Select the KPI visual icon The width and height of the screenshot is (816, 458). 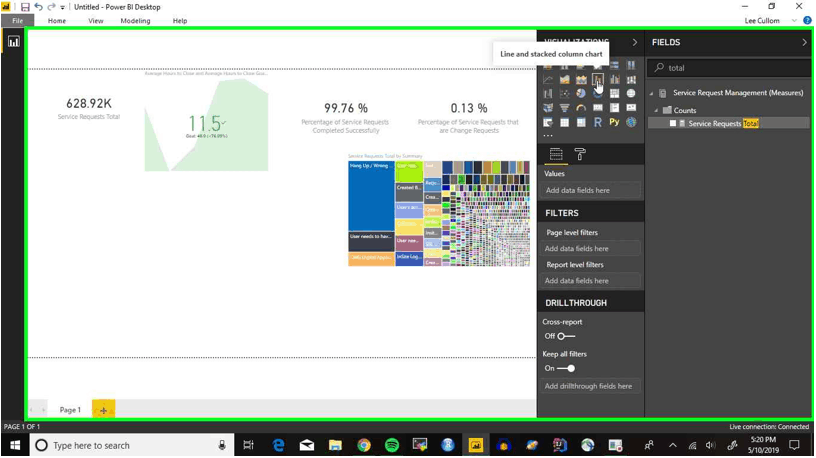631,108
